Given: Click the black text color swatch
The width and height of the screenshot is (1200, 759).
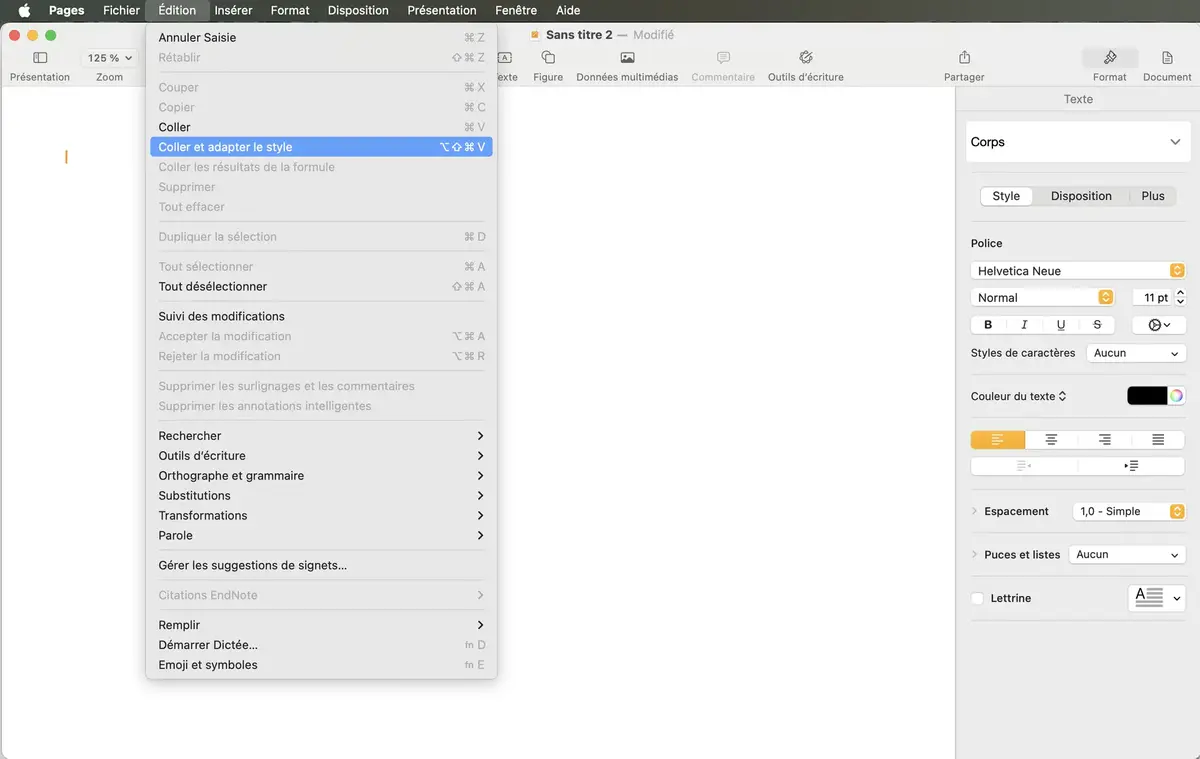Looking at the screenshot, I should (x=1146, y=396).
